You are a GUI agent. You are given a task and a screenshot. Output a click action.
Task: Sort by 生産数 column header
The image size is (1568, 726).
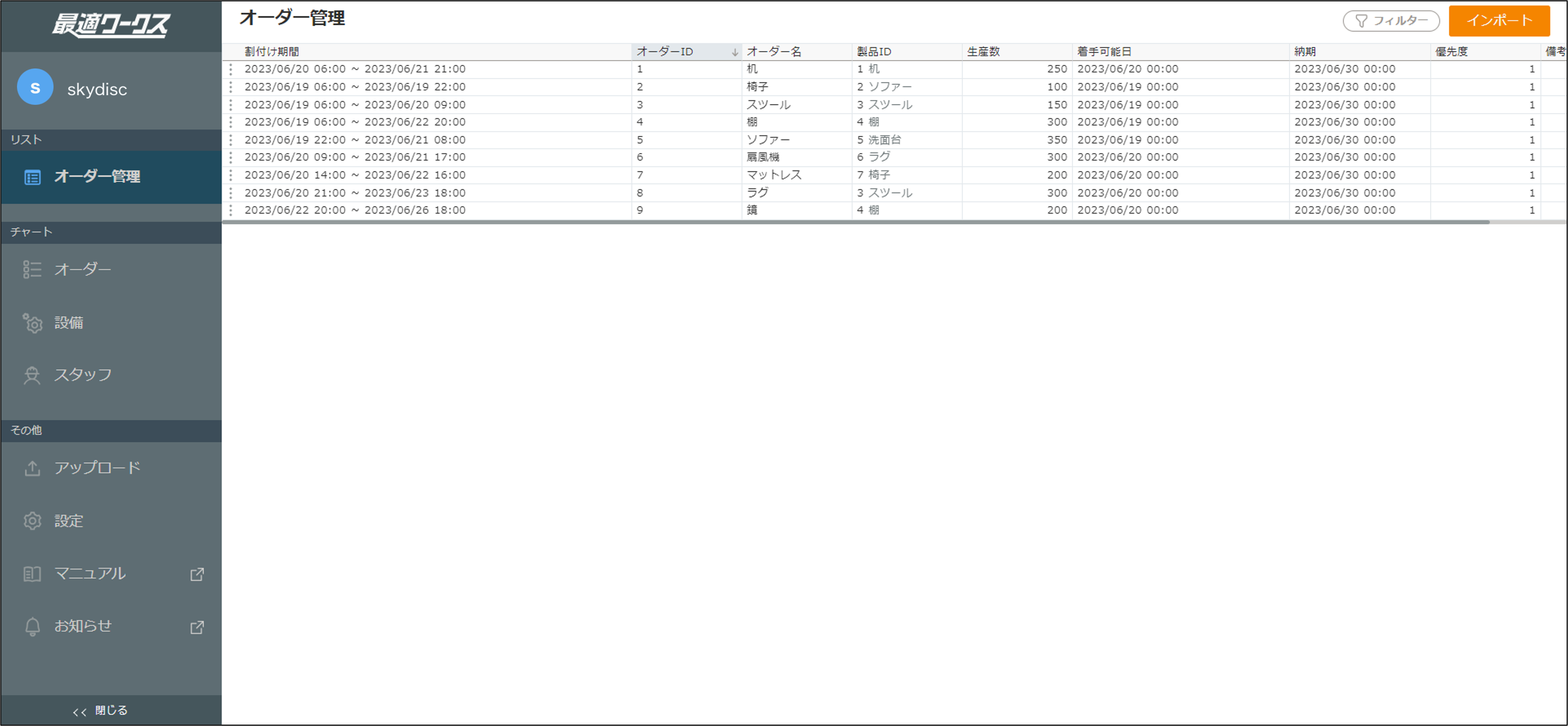tap(1016, 52)
